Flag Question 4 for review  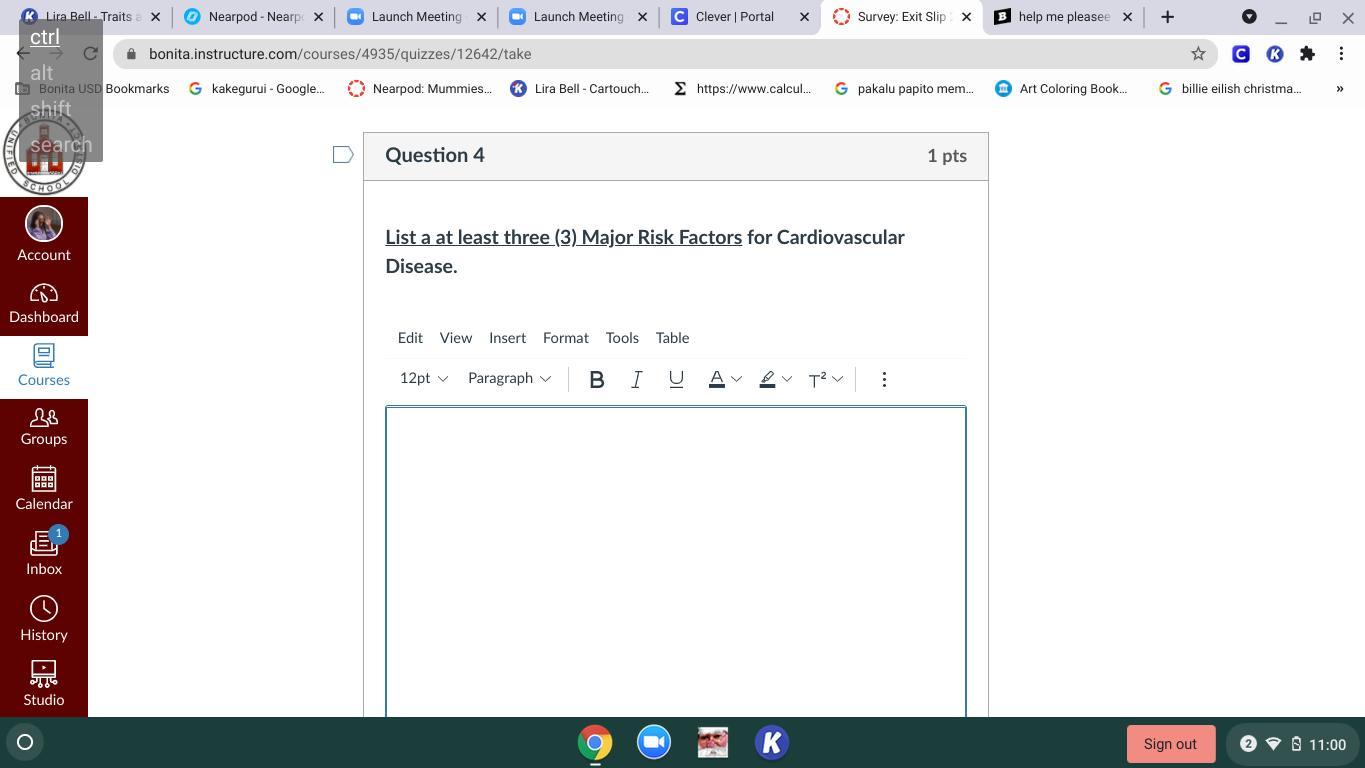[343, 155]
